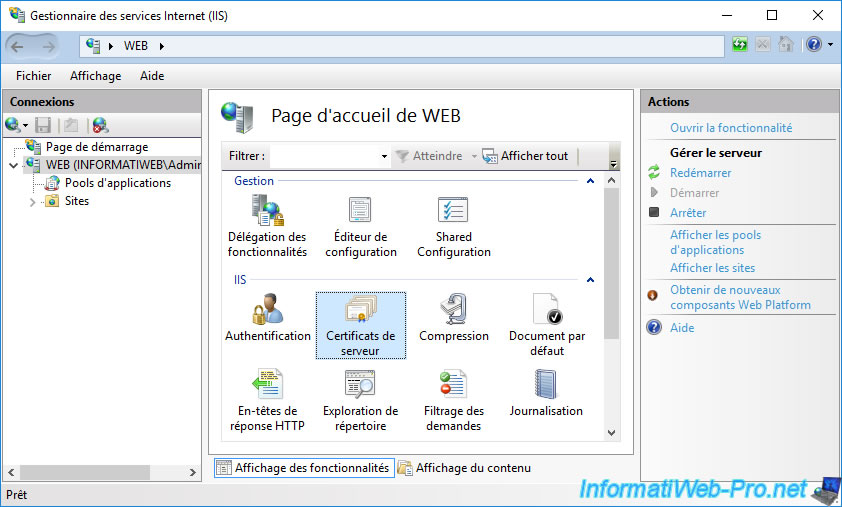Click the Redémarrer green arrows icon

[x=654, y=172]
